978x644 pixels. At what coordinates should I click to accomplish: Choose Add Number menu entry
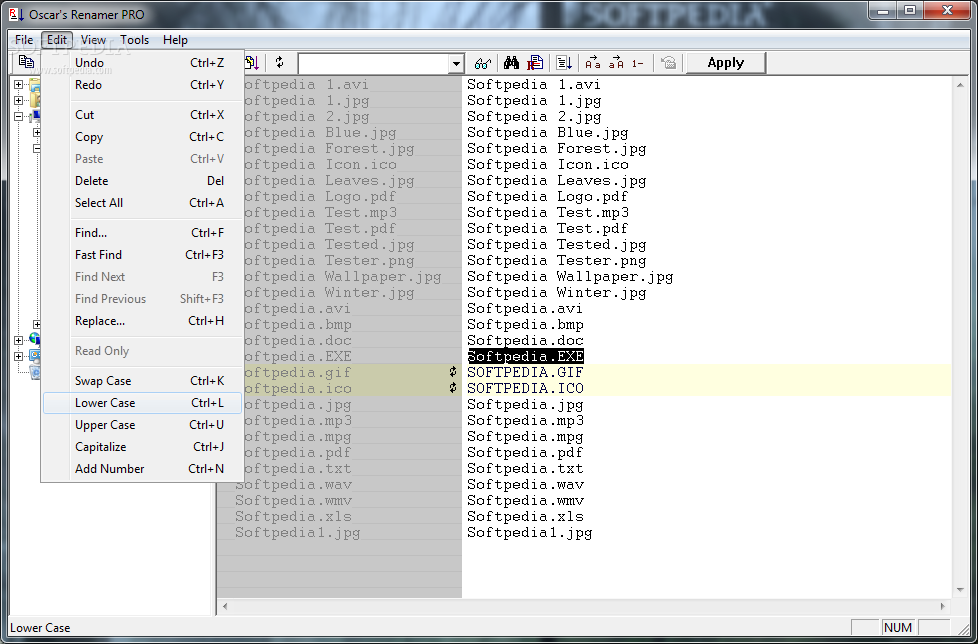pos(142,469)
